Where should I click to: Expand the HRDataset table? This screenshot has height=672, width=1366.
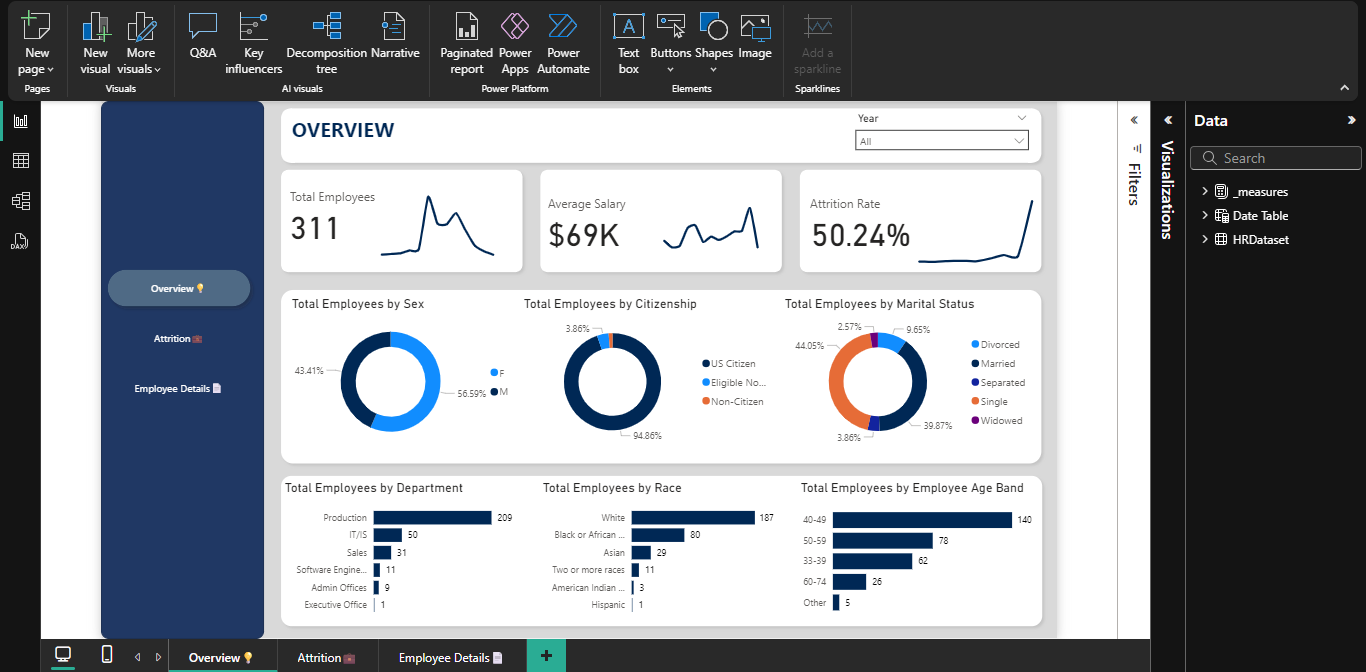click(1205, 240)
